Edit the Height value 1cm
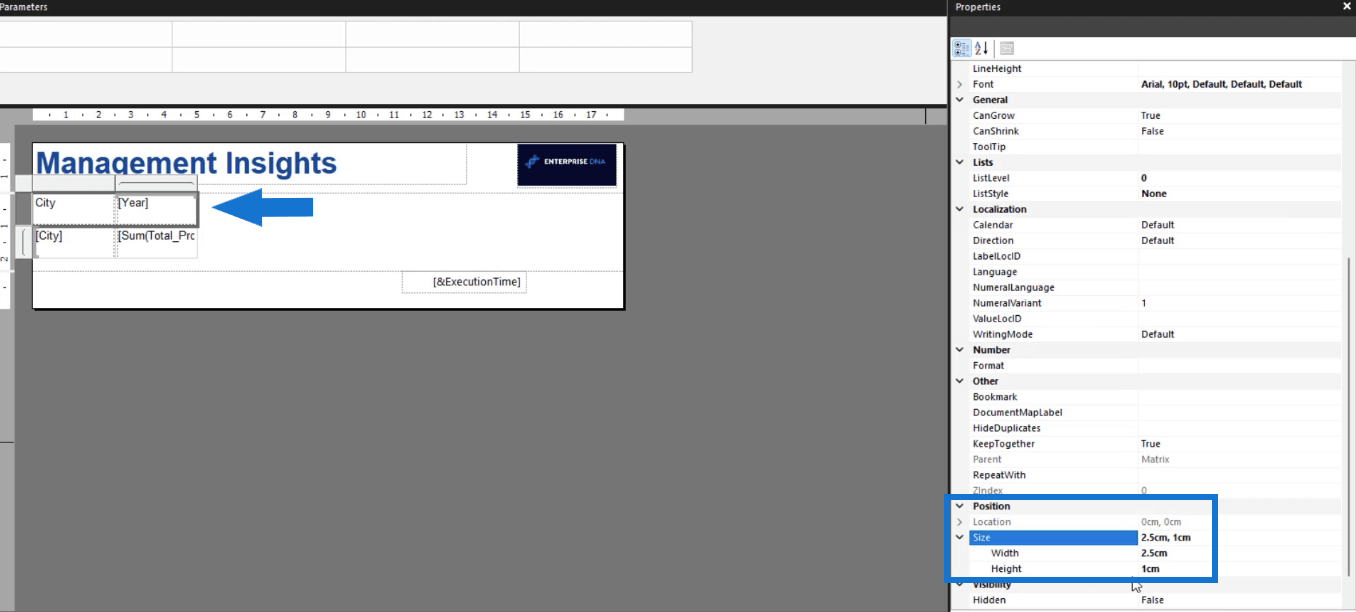The height and width of the screenshot is (612, 1356). click(x=1240, y=569)
